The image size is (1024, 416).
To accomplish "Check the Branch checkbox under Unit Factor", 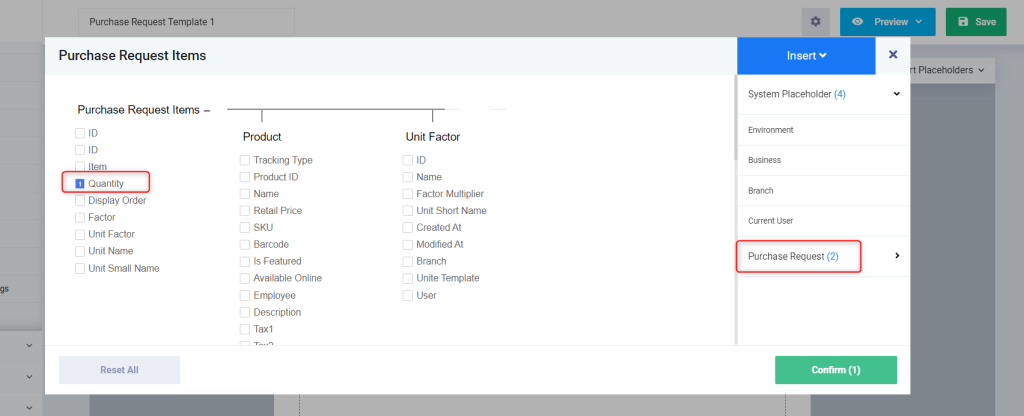I will coord(408,261).
